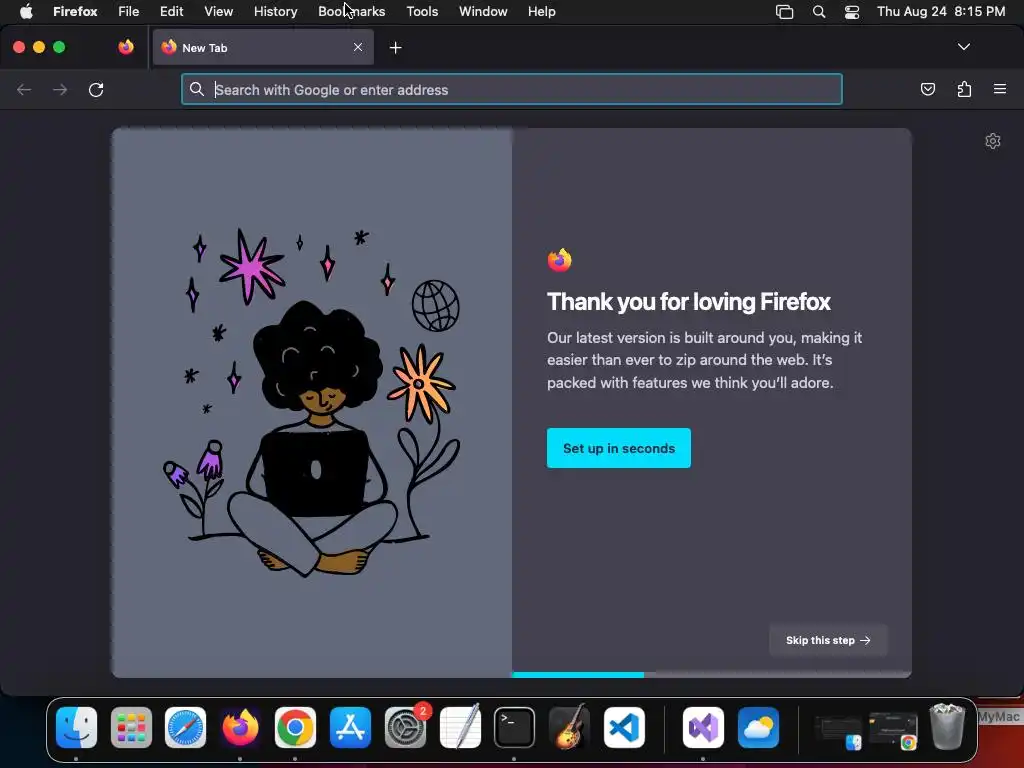Screen dimensions: 1024x768
Task: Open Control Center in menu bar
Action: coord(852,12)
